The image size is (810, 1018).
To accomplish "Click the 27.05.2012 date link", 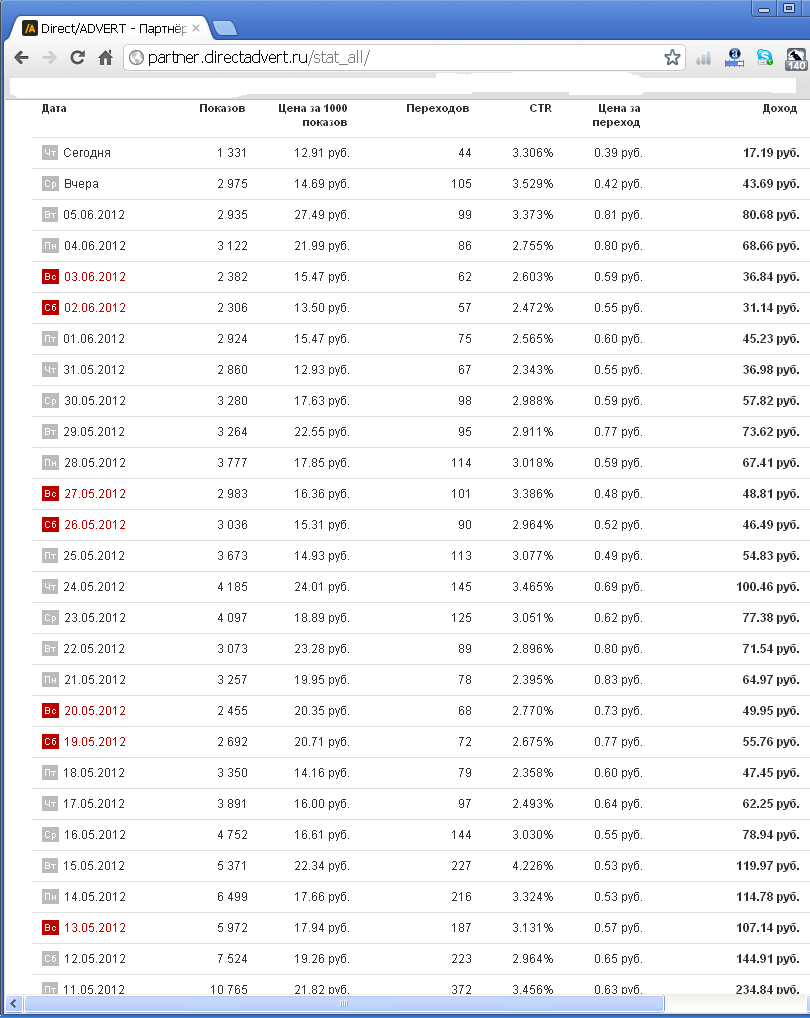I will (94, 494).
